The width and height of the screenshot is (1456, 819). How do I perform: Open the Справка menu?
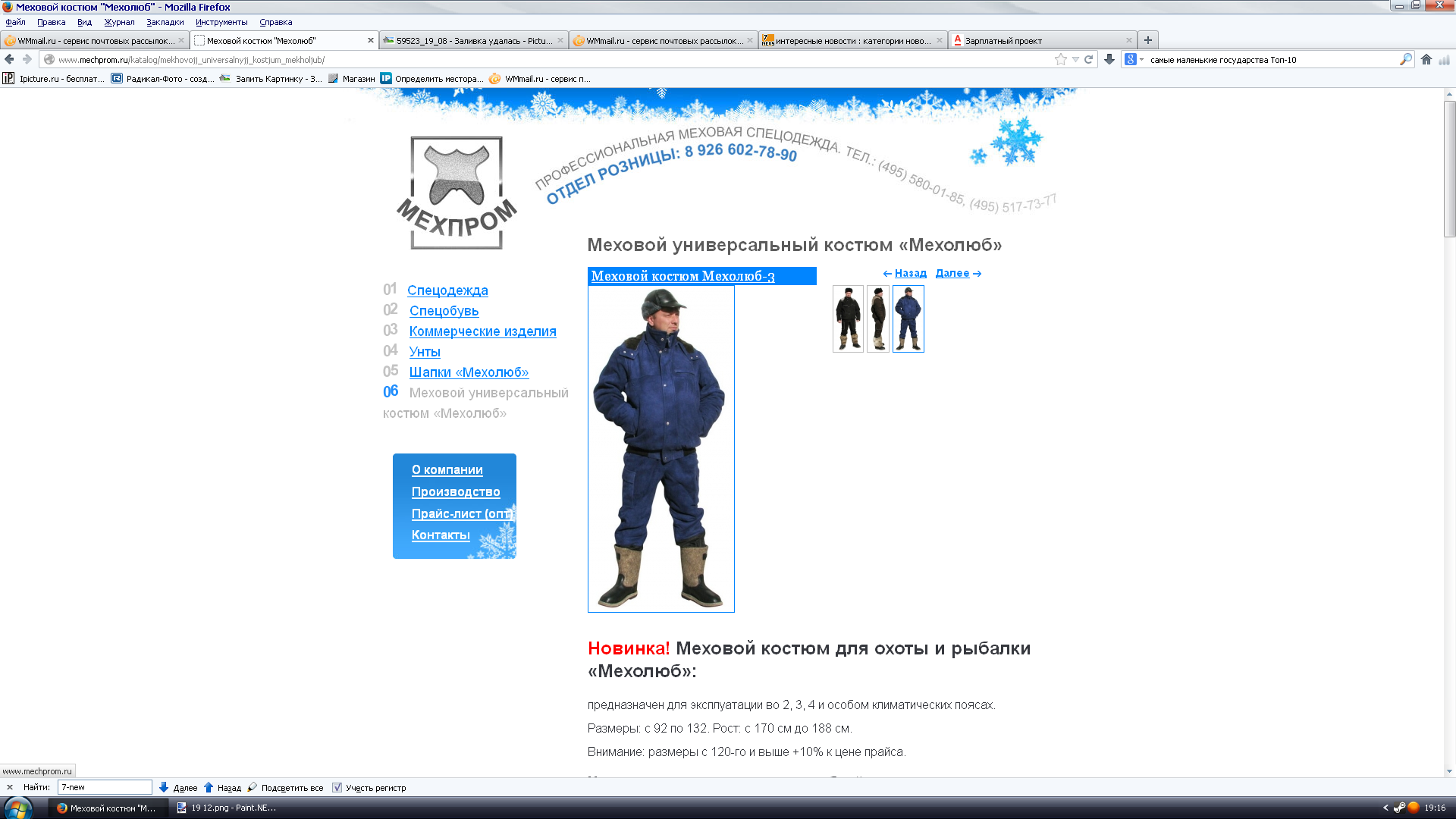pyautogui.click(x=276, y=22)
